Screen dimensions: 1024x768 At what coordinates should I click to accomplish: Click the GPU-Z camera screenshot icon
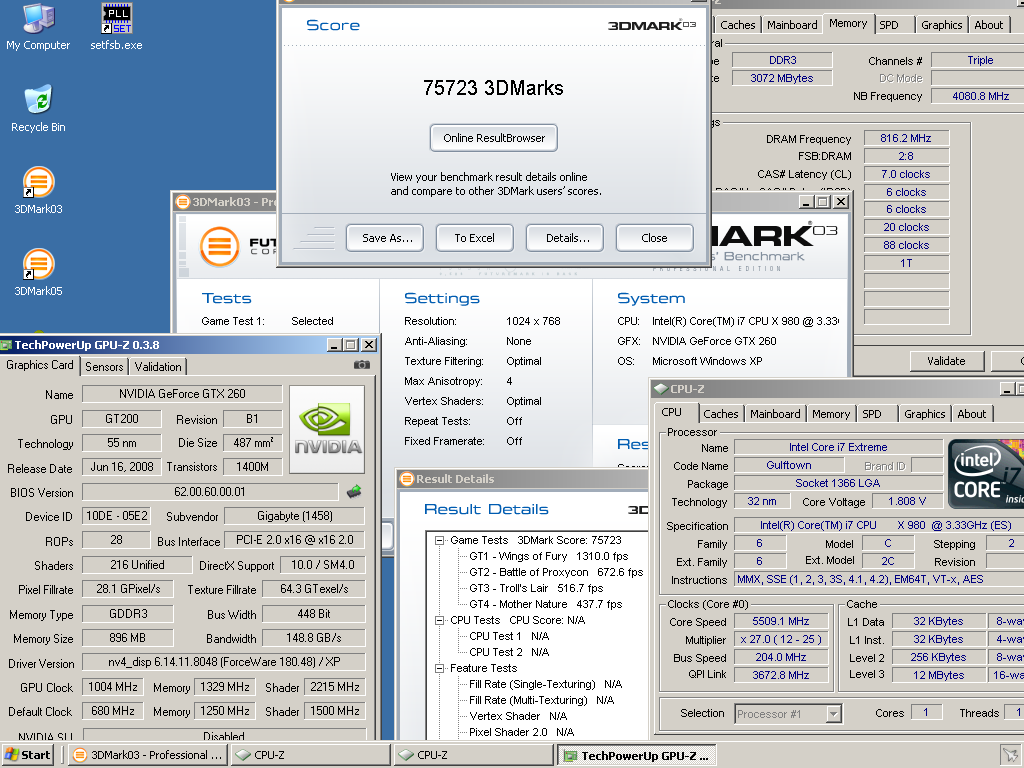(x=362, y=365)
